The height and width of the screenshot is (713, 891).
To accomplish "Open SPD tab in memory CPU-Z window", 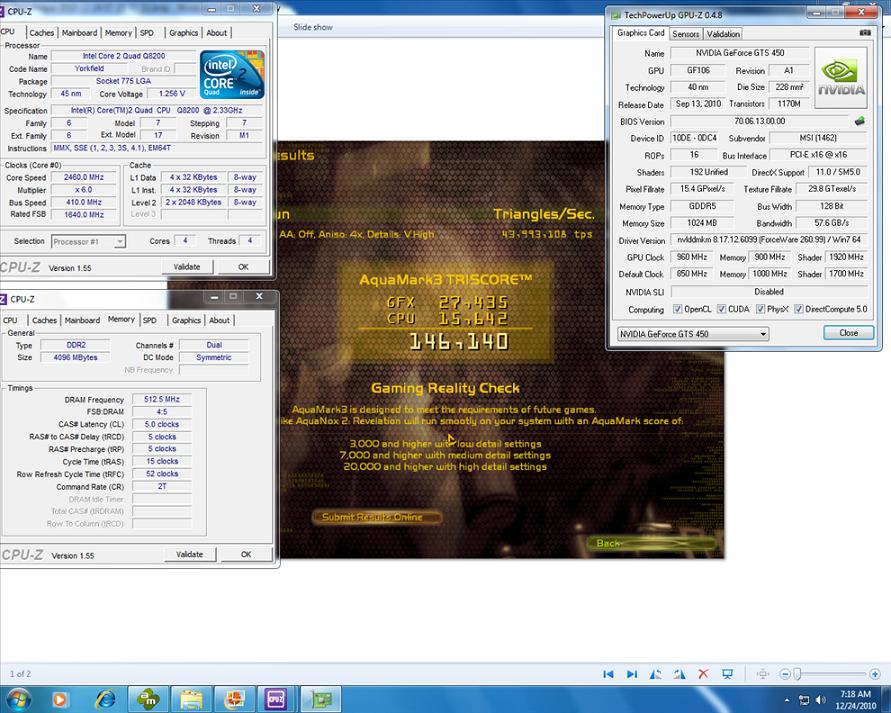I will click(x=150, y=320).
